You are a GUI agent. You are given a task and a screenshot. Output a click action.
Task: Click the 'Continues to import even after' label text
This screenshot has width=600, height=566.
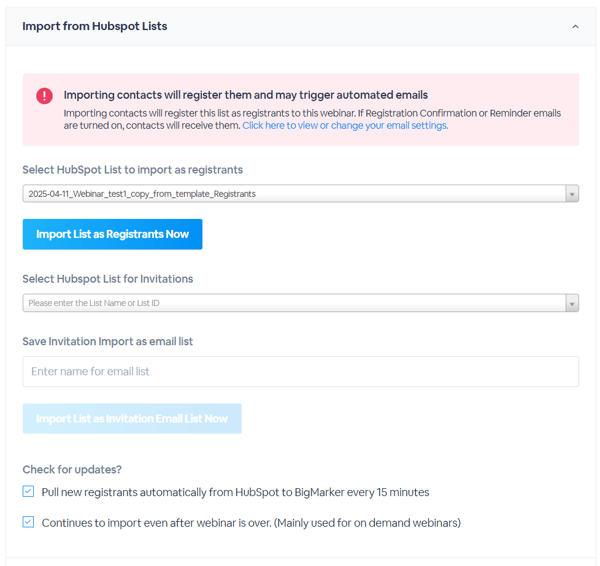click(250, 523)
